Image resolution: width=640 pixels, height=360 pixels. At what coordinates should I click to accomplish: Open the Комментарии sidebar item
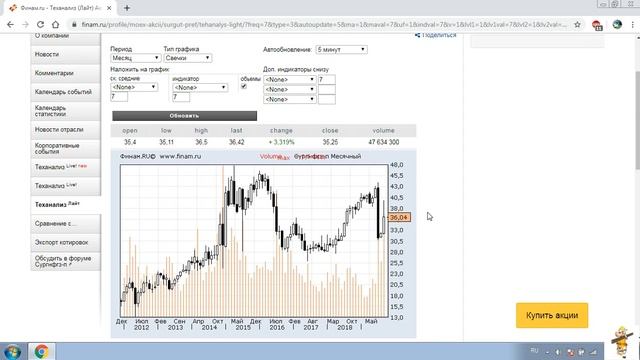click(x=65, y=73)
